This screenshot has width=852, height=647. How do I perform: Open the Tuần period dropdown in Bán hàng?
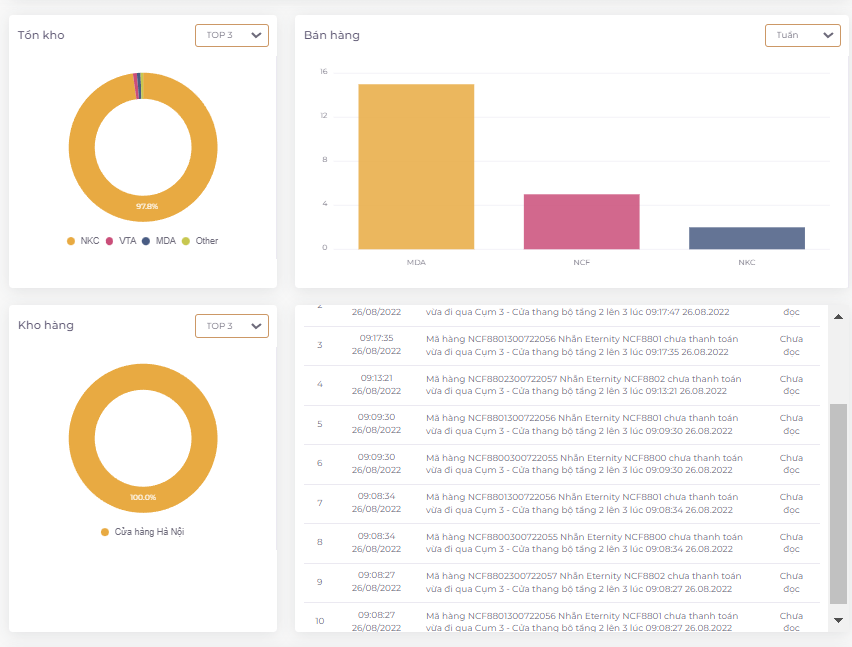[x=802, y=36]
